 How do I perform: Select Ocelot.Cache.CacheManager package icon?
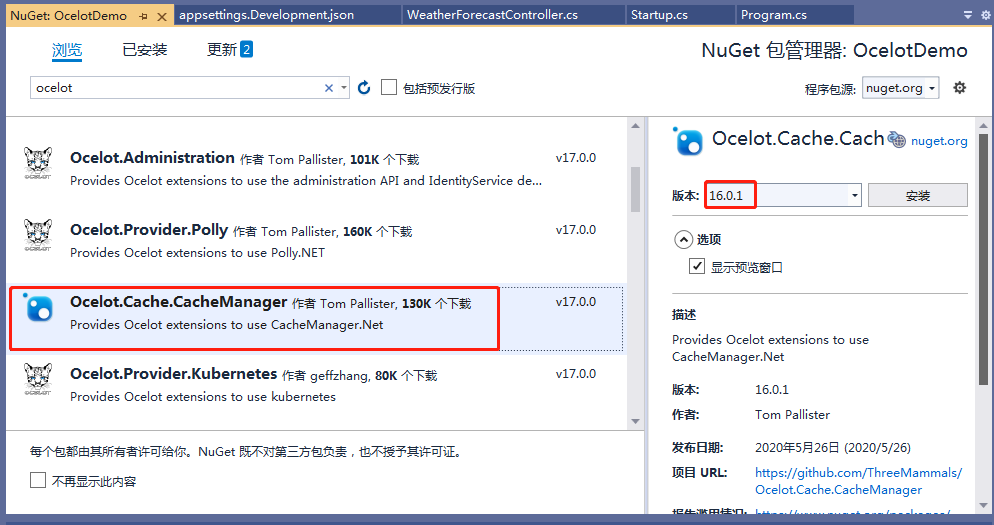[x=38, y=308]
